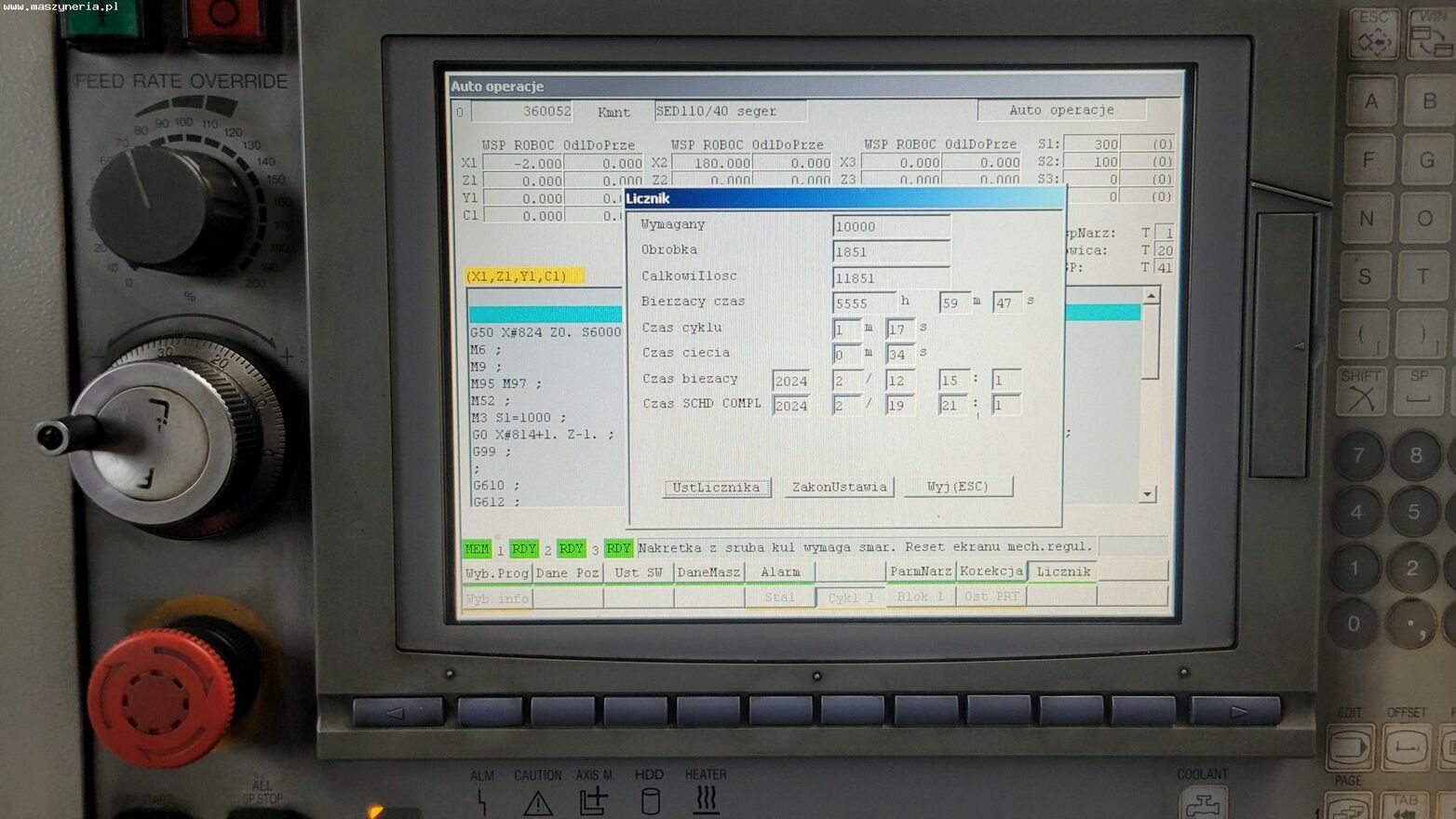1456x819 pixels.
Task: Toggle the Cykl 1 softkey
Action: [x=851, y=597]
